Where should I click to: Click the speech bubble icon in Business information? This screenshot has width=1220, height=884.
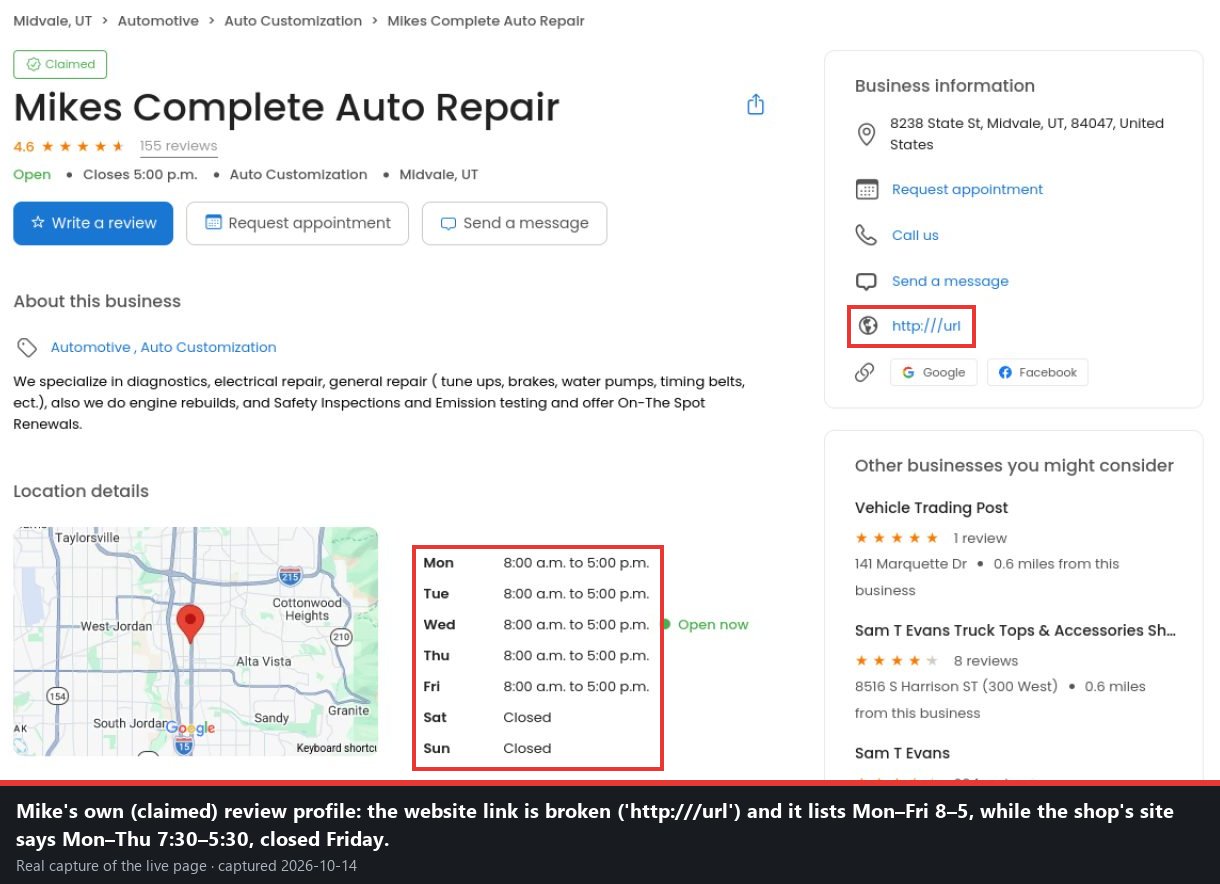tap(867, 281)
